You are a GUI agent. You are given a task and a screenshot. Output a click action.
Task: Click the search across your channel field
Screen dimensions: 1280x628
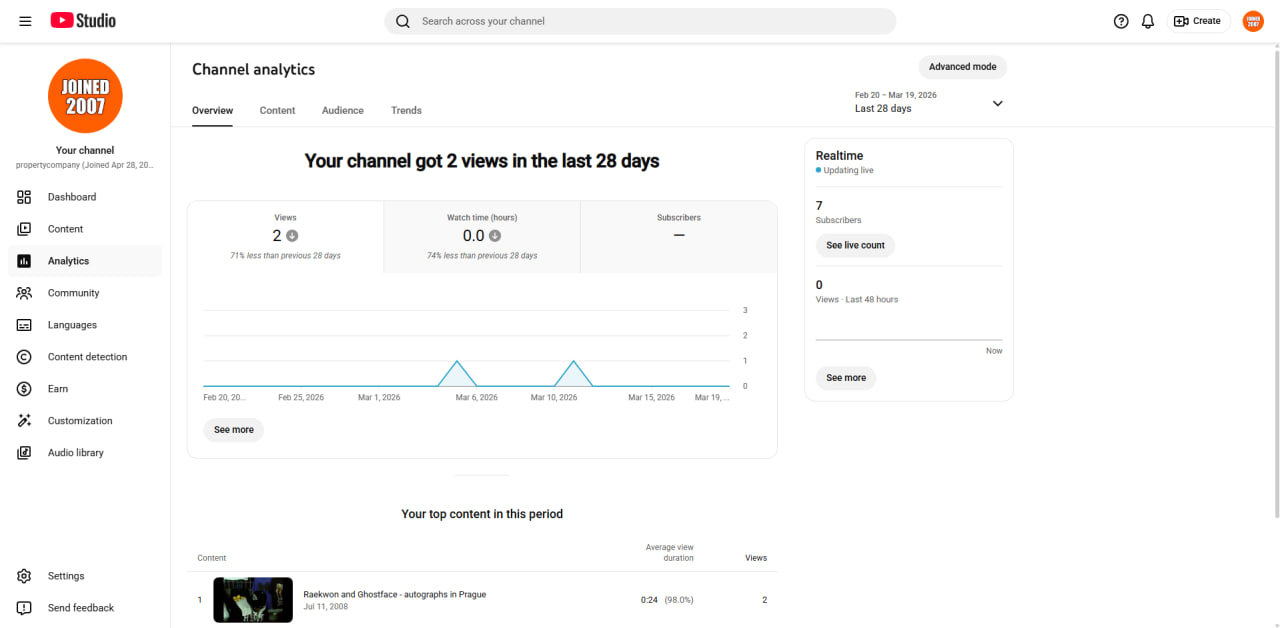(x=640, y=21)
